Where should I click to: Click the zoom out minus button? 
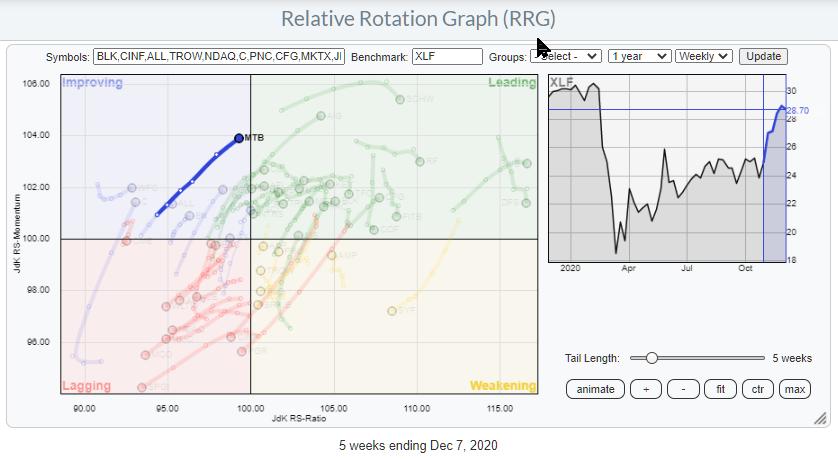point(682,389)
